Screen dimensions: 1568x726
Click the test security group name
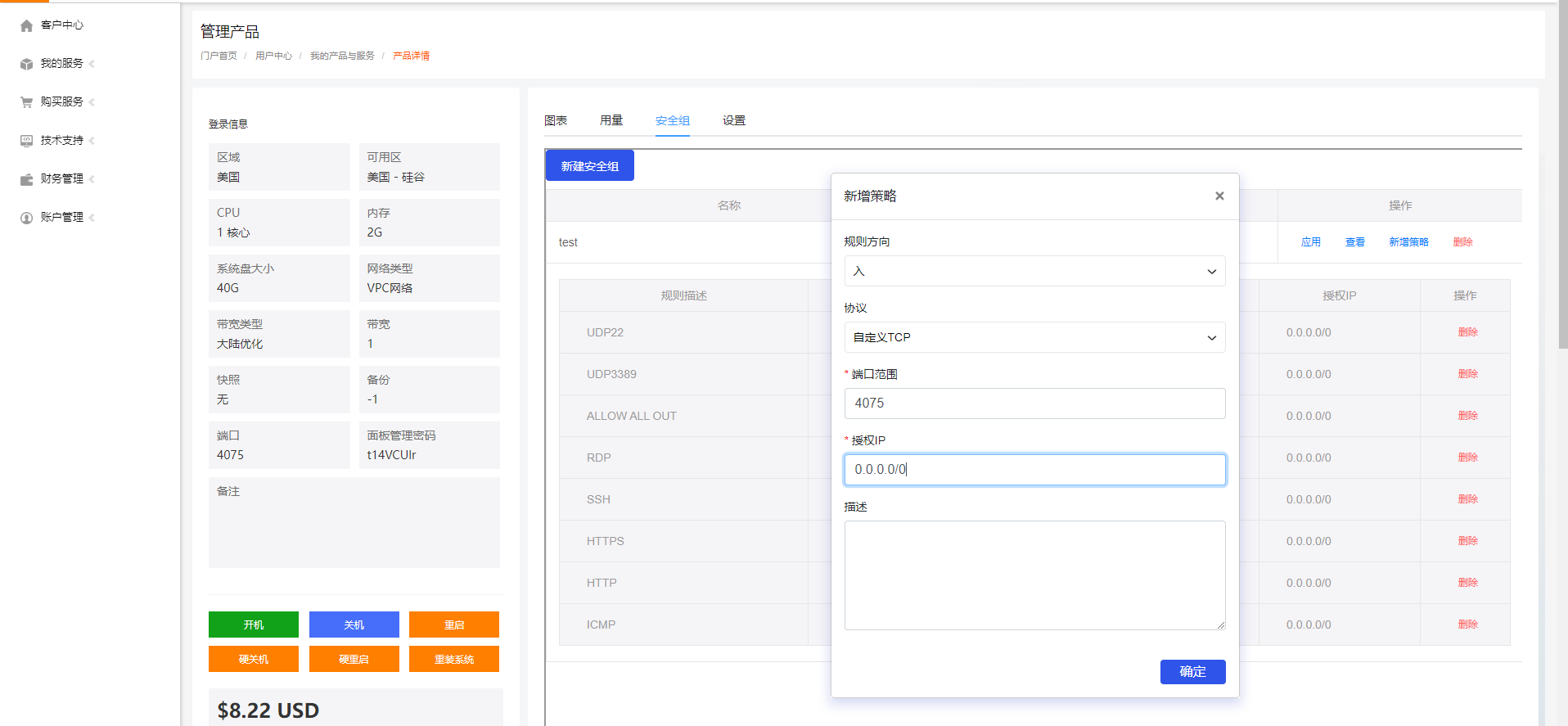(x=568, y=242)
